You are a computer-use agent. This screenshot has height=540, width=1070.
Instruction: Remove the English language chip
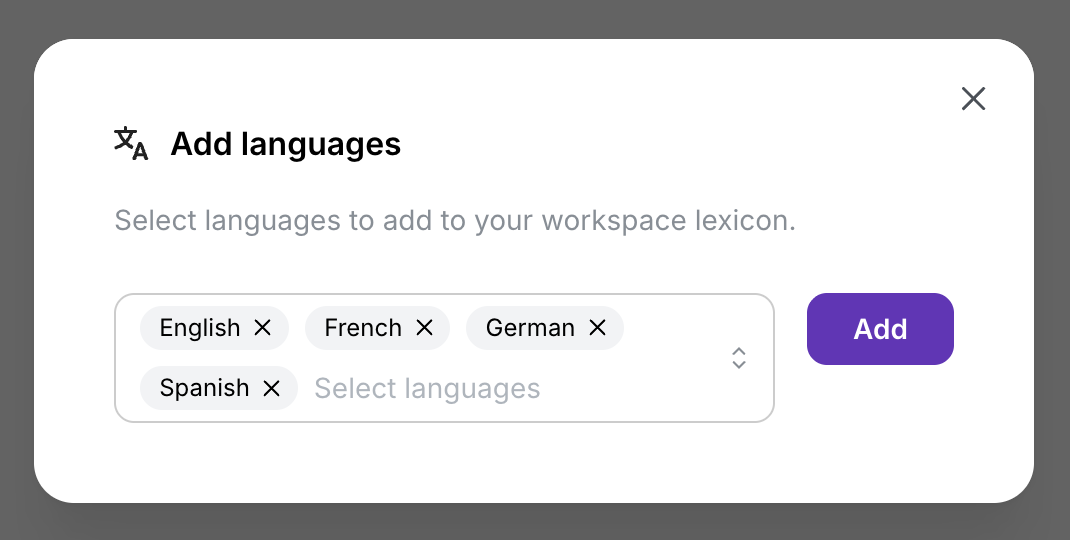point(263,328)
